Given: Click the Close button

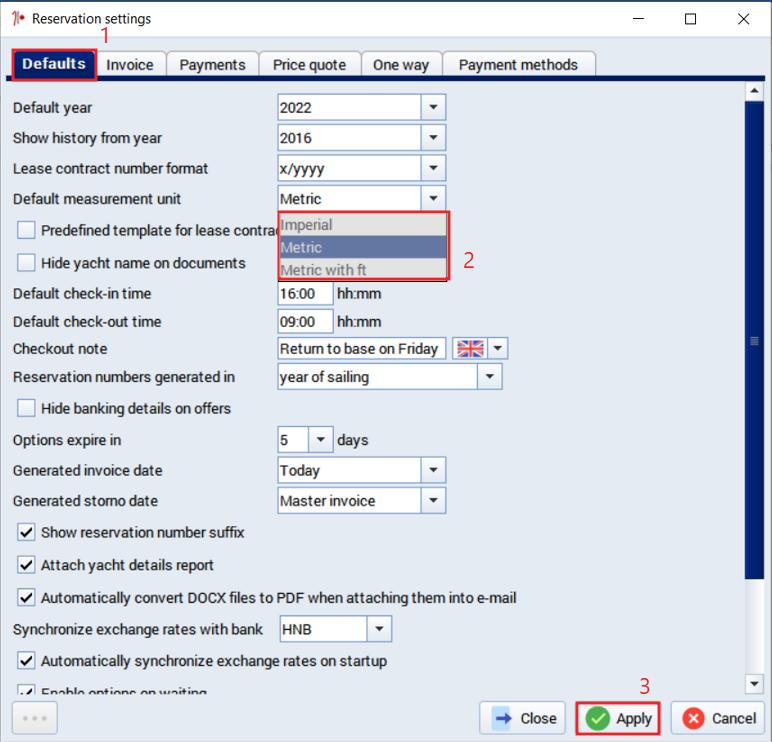Looking at the screenshot, I should (522, 718).
